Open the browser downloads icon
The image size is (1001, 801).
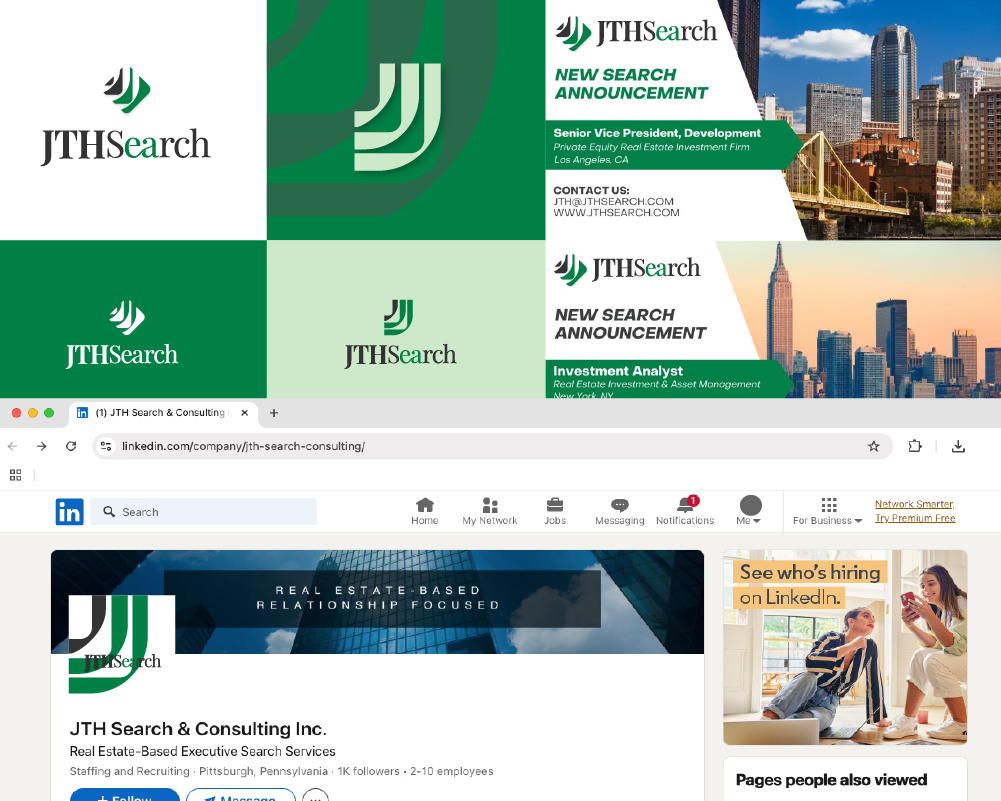click(x=958, y=446)
